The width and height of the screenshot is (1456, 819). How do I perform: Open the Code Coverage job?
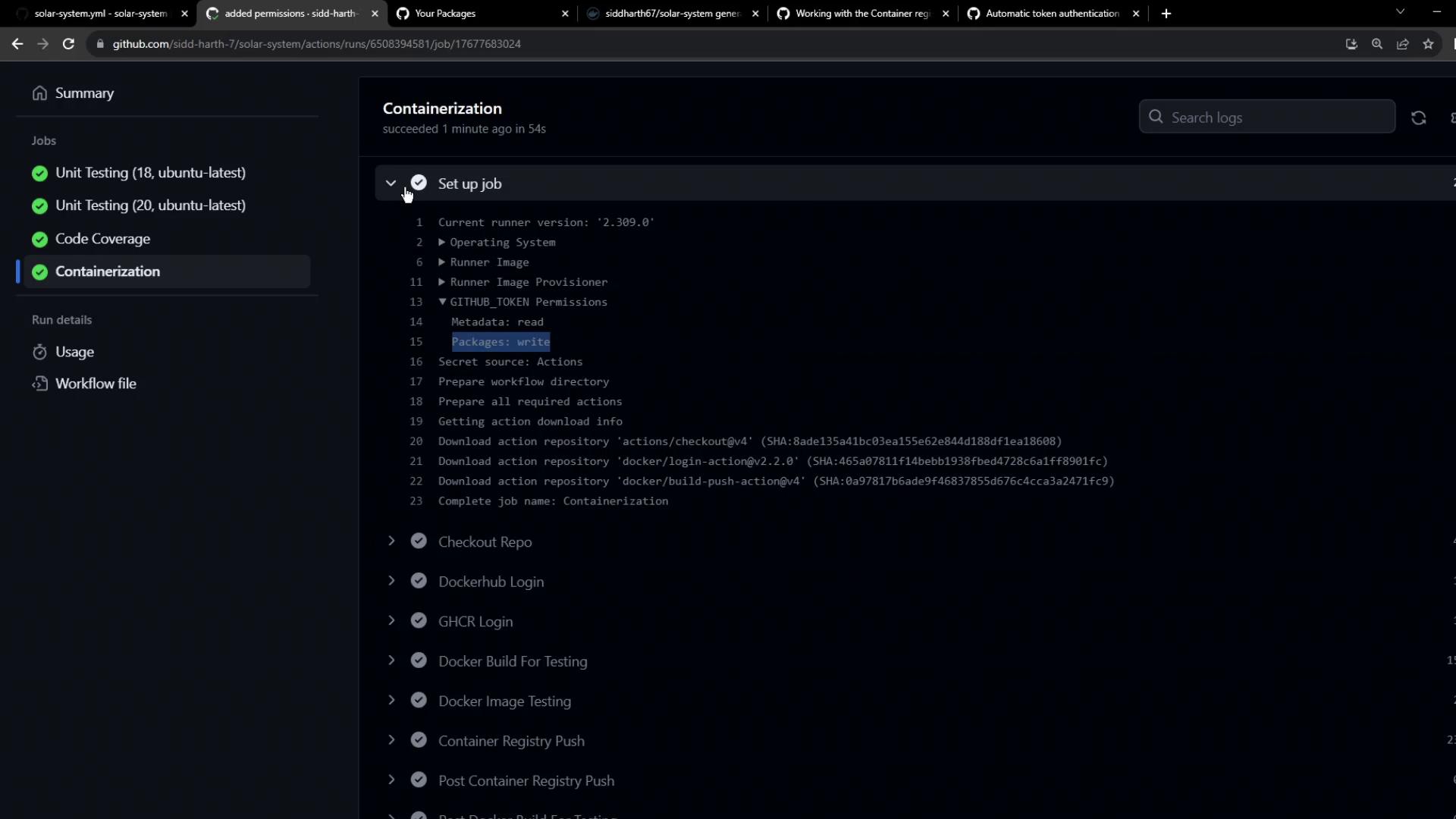(102, 239)
